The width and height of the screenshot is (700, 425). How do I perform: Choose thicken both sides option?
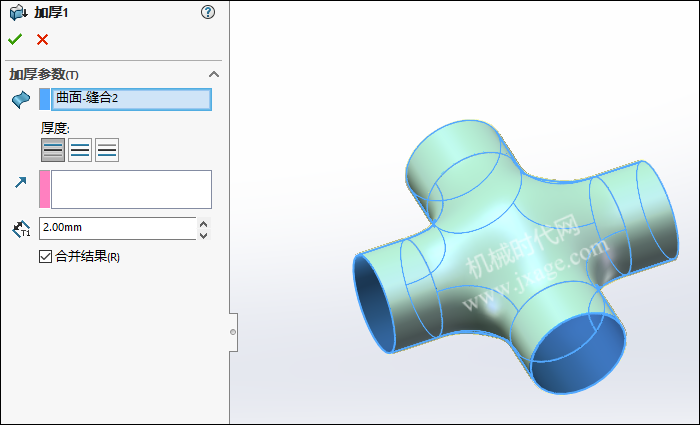coord(80,150)
